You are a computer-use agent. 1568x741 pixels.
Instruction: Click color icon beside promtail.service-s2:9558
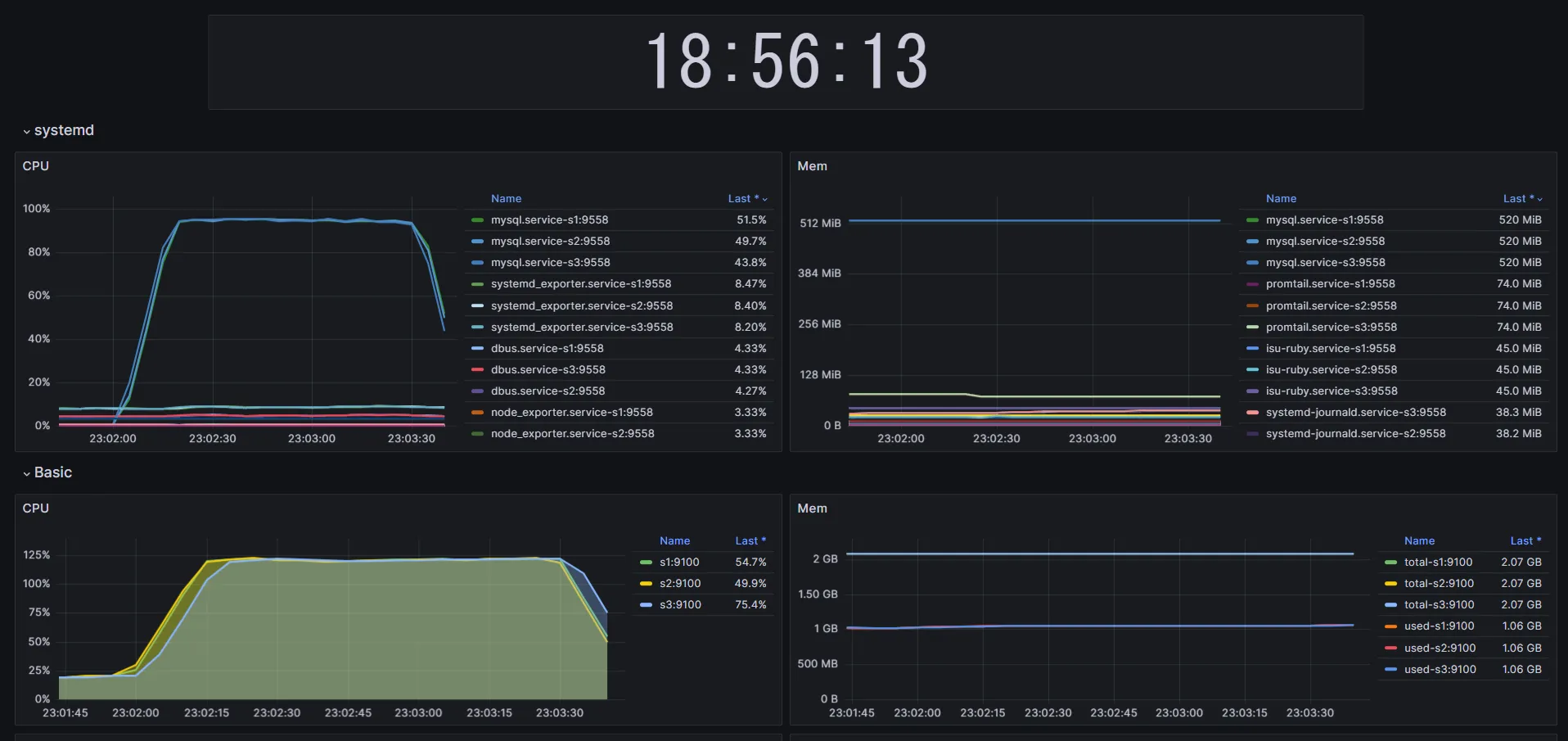pos(1252,306)
